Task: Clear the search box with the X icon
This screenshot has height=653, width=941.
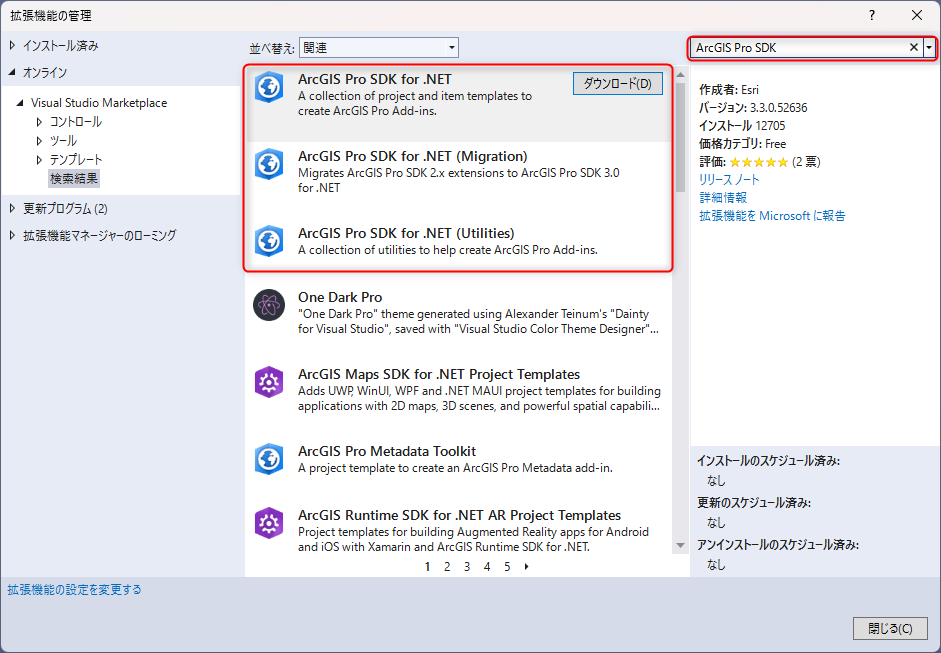Action: point(913,47)
